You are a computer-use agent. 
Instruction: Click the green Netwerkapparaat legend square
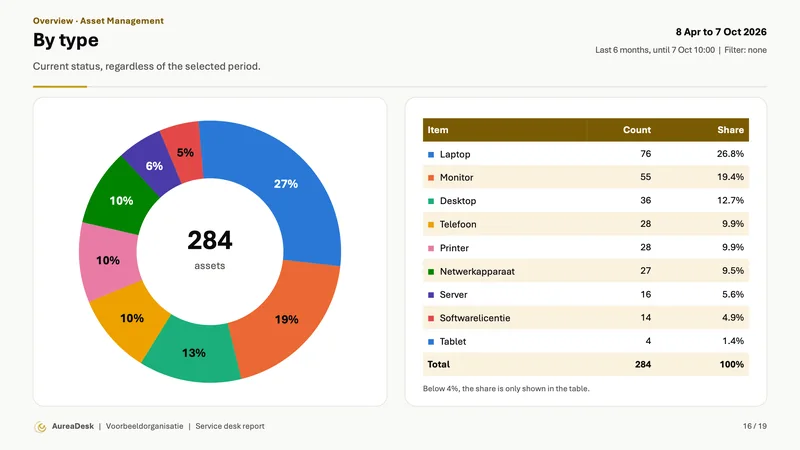coord(431,271)
